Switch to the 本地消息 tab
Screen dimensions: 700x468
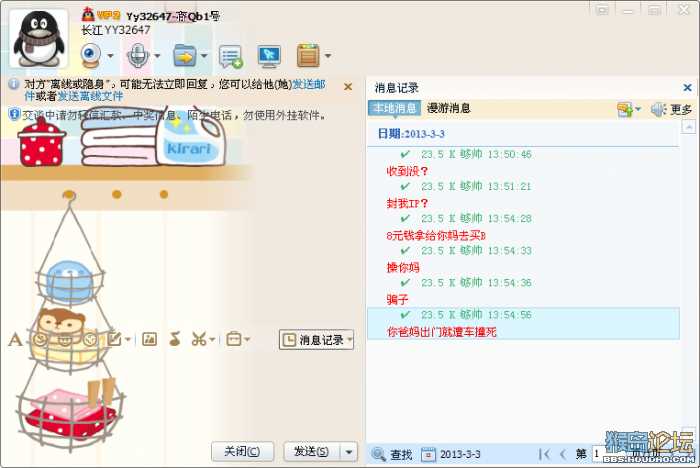(395, 108)
